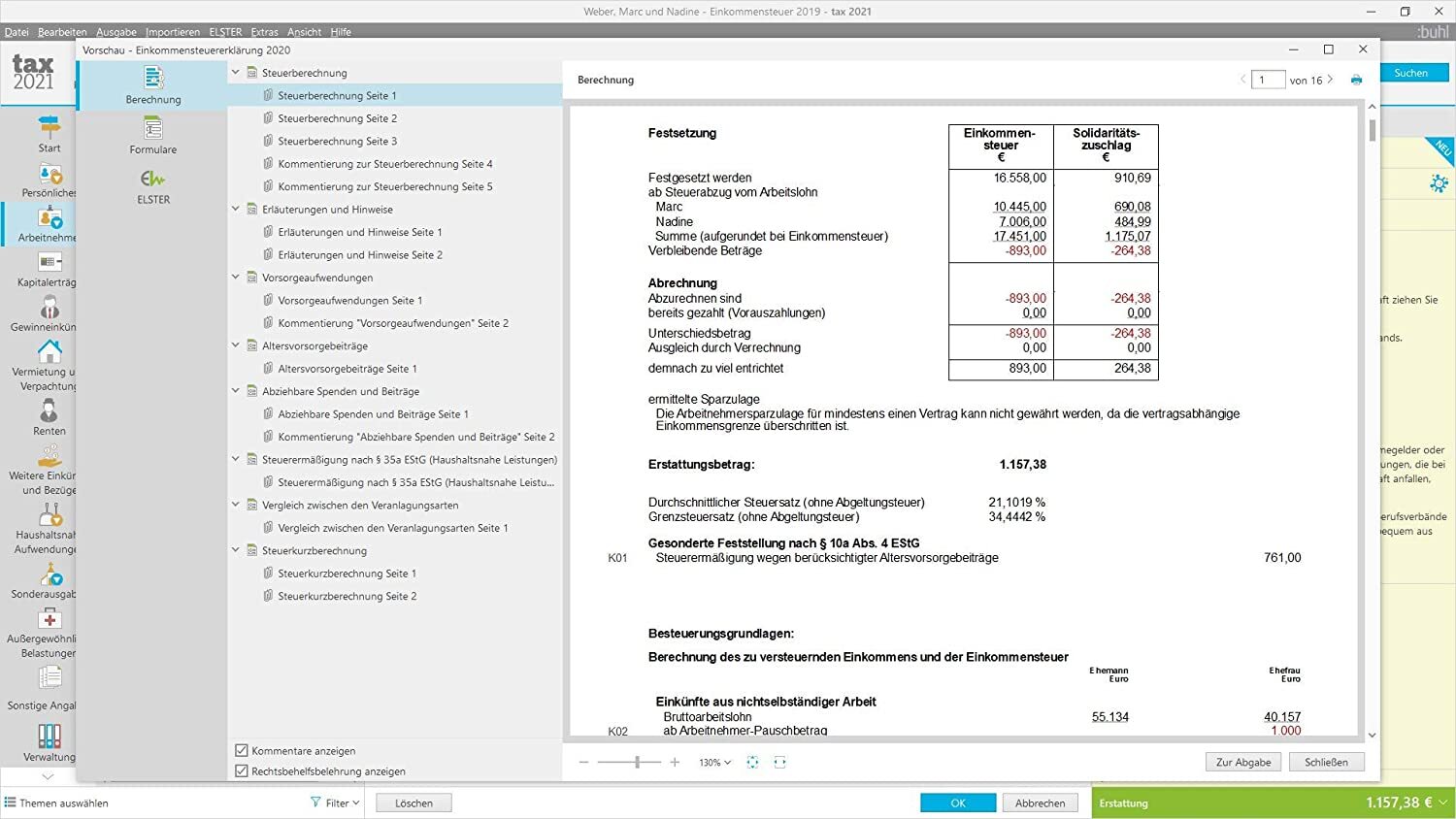Click the Suchen button
Screen dimensions: 1456x819
click(1410, 73)
